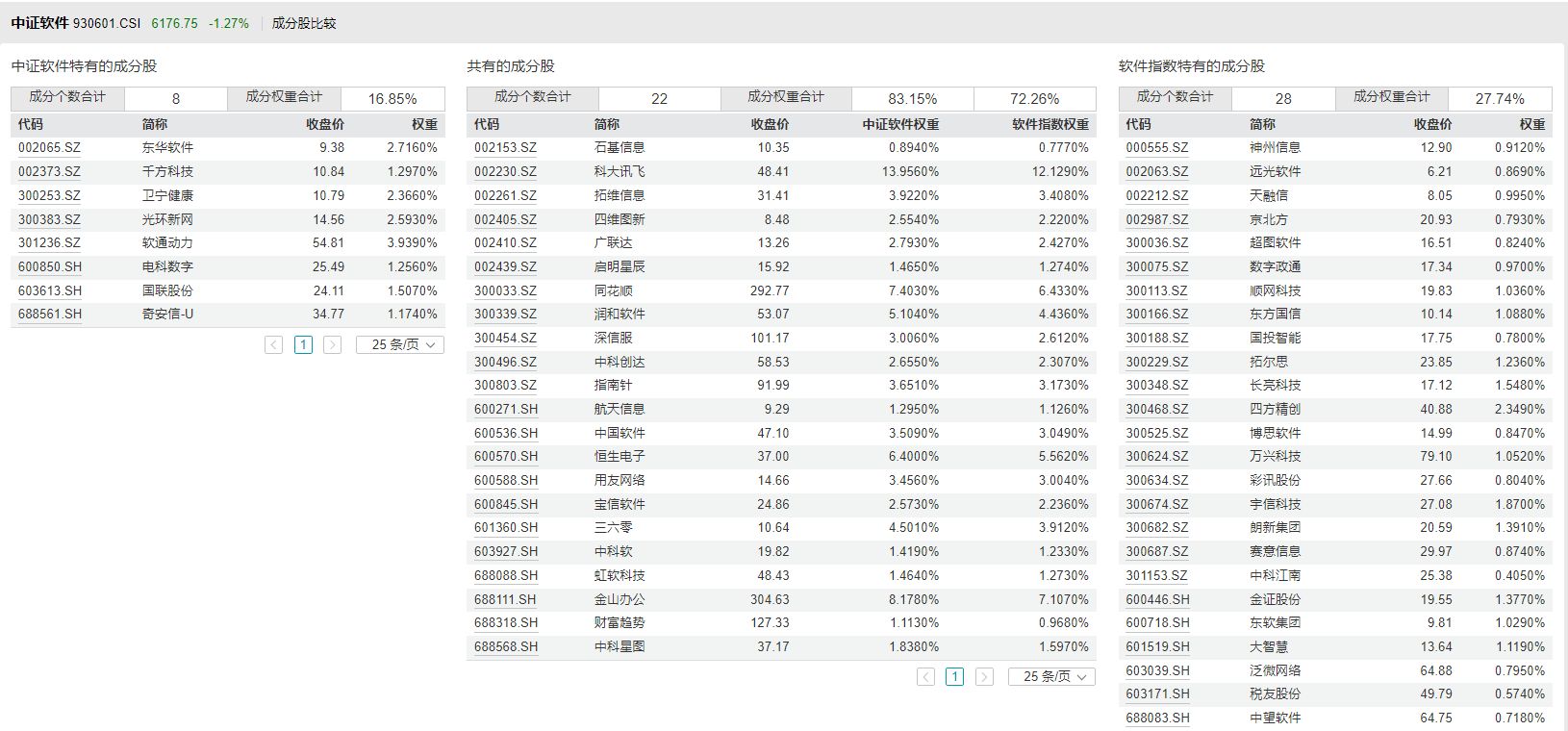This screenshot has width=1568, height=731.
Task: Open stock code 300674.SZ link
Action: click(x=1157, y=505)
